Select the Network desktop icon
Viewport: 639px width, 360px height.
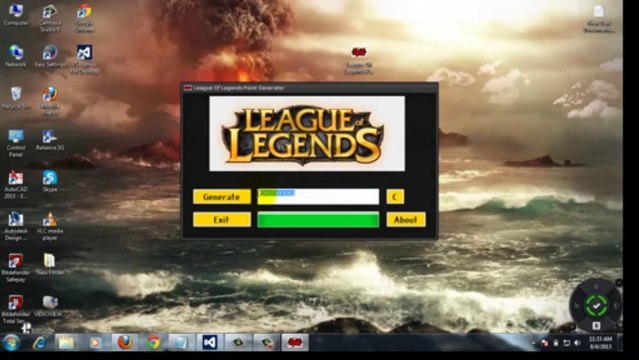pos(16,56)
